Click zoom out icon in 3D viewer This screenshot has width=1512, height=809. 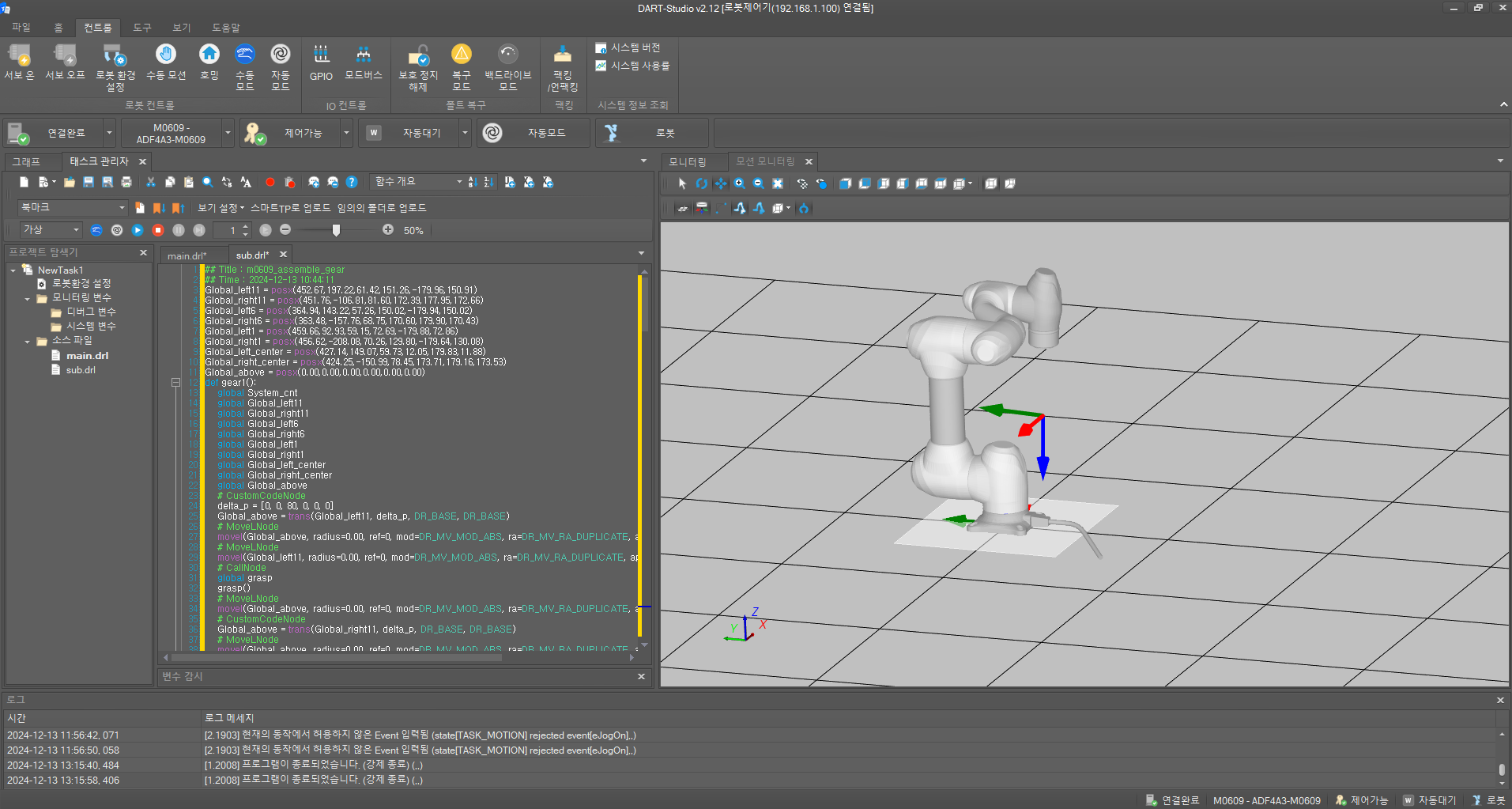(759, 183)
